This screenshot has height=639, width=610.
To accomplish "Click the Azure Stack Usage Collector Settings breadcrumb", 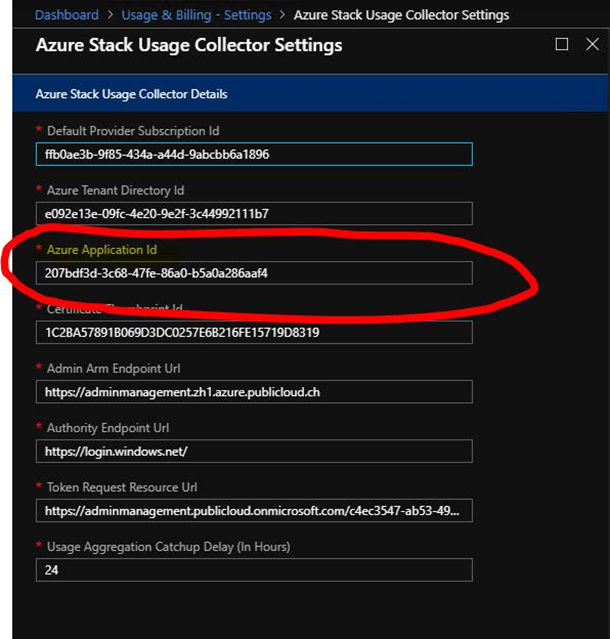I will [x=401, y=15].
